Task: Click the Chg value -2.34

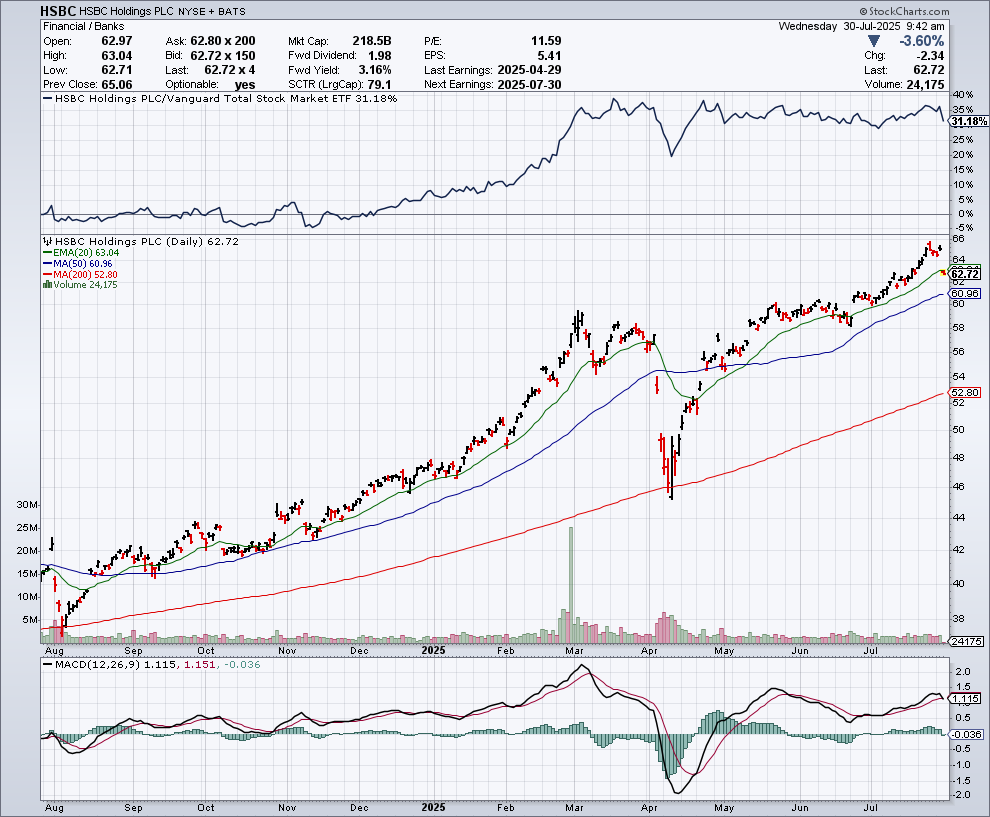Action: 929,56
